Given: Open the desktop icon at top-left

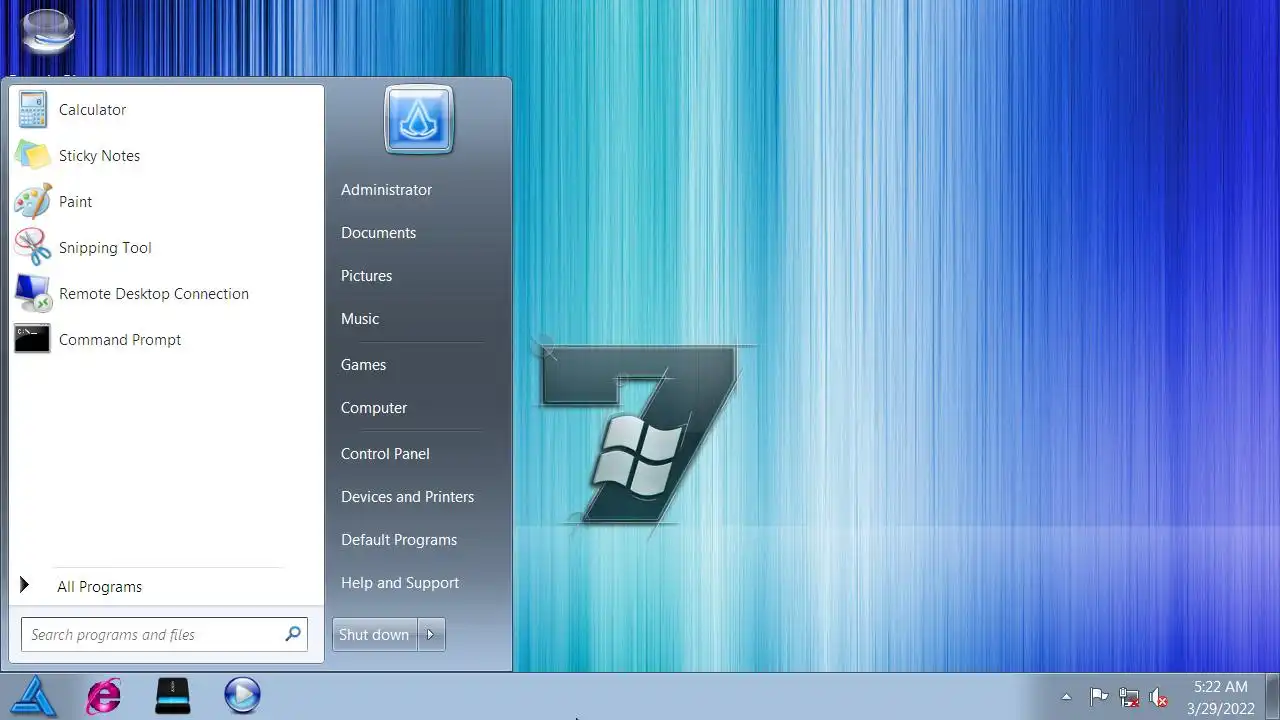Looking at the screenshot, I should [x=47, y=32].
